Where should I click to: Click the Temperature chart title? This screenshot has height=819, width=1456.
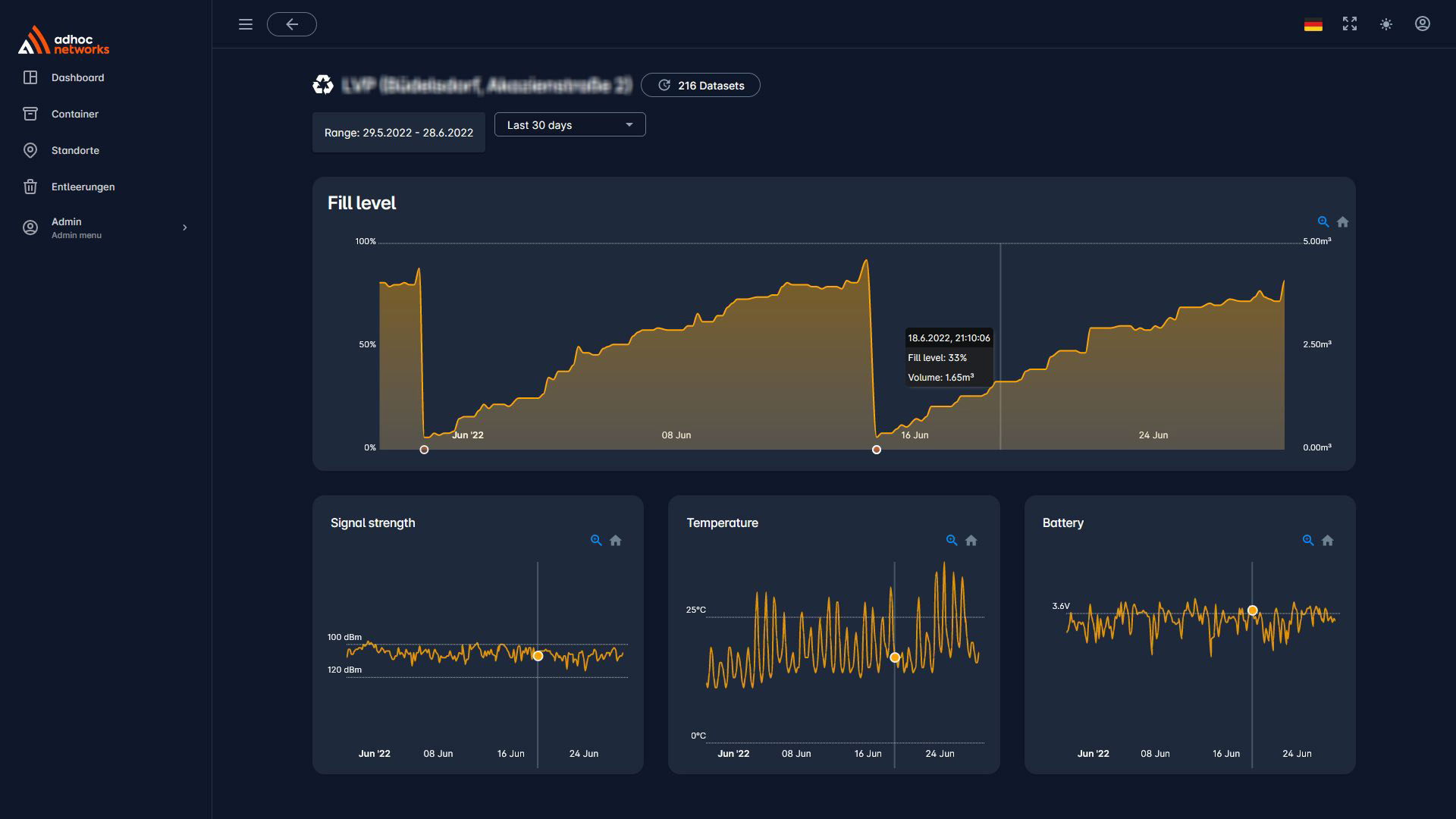click(x=722, y=523)
